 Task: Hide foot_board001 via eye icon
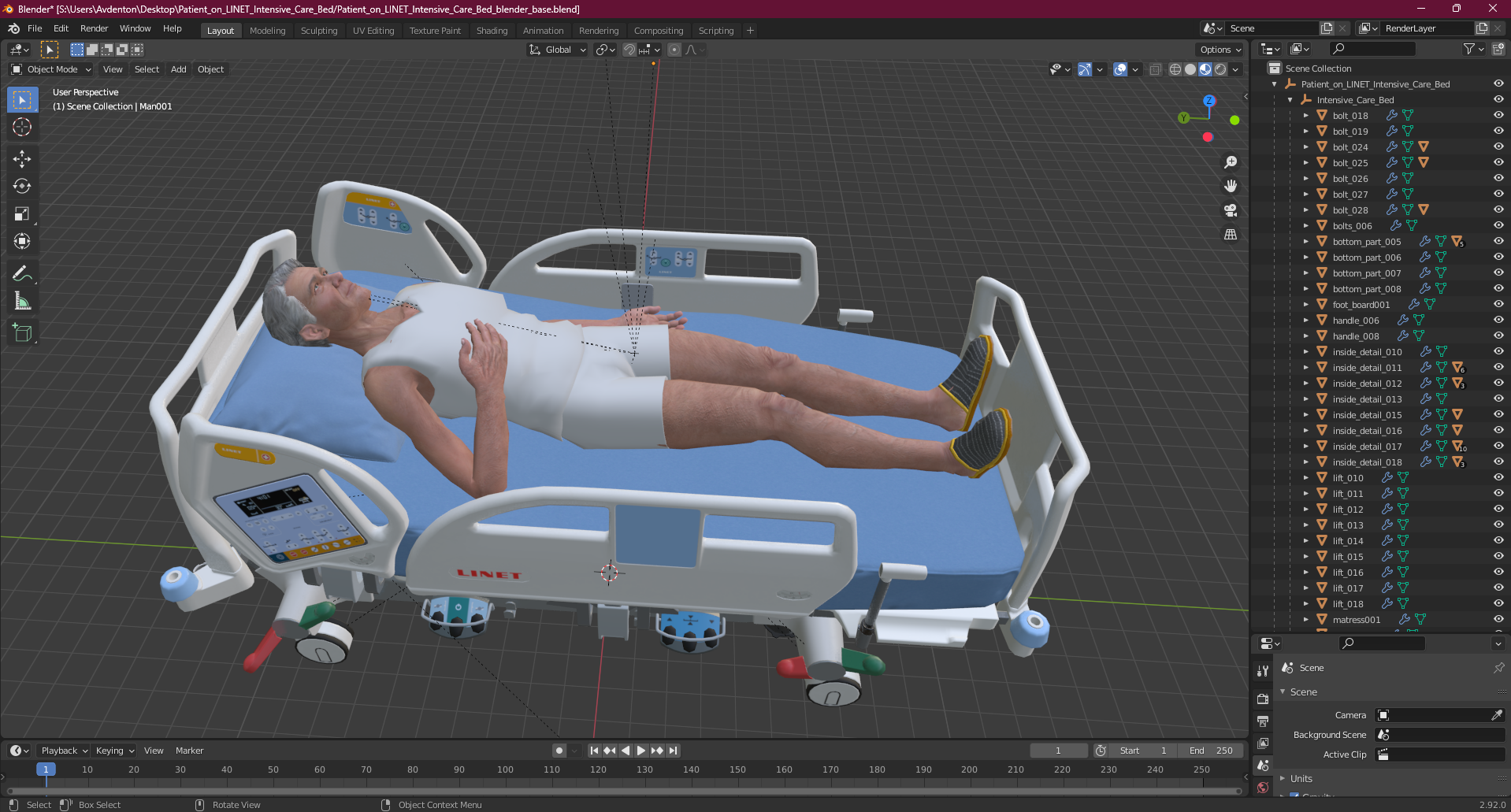1498,304
